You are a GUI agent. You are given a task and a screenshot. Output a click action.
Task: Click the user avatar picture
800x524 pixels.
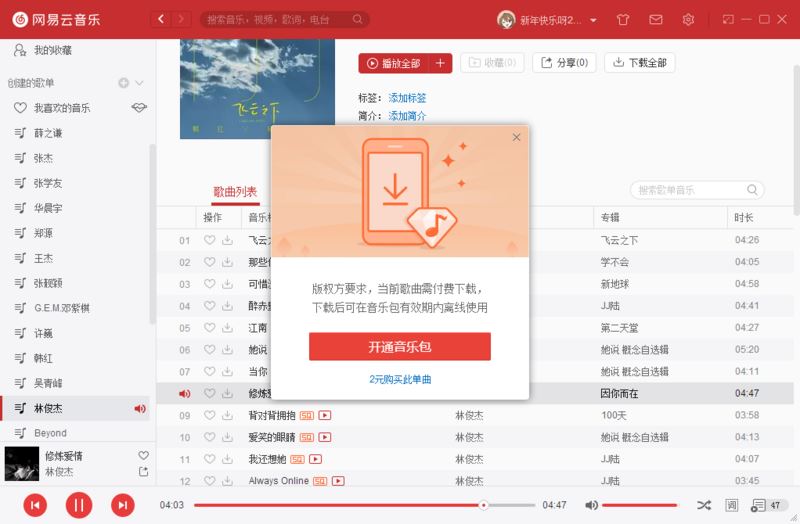pyautogui.click(x=506, y=20)
